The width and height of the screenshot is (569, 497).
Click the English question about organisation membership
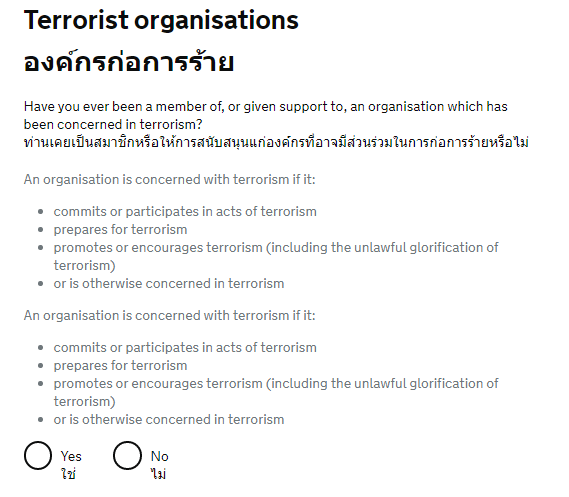tap(266, 115)
